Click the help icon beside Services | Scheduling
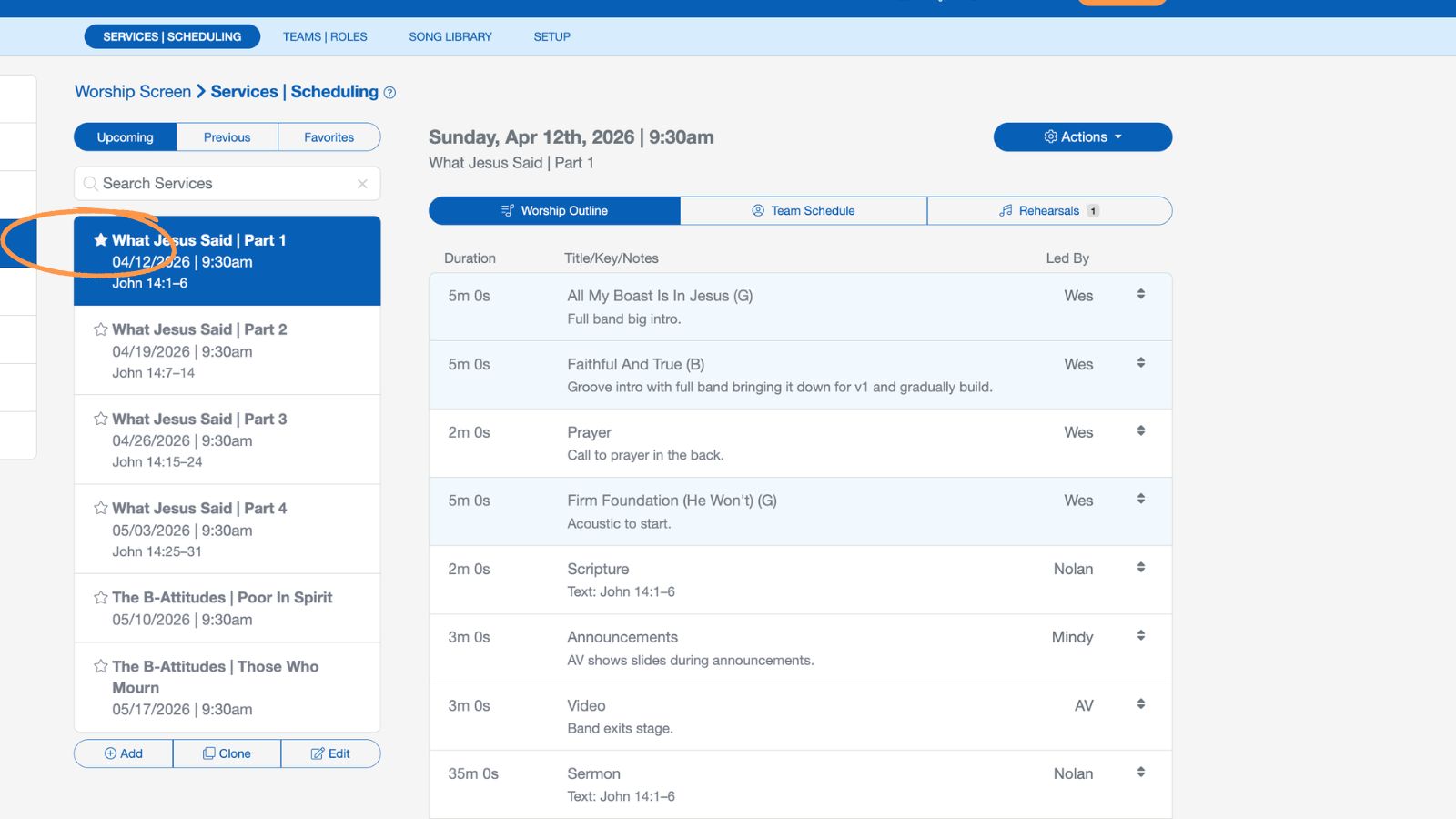 (x=389, y=93)
